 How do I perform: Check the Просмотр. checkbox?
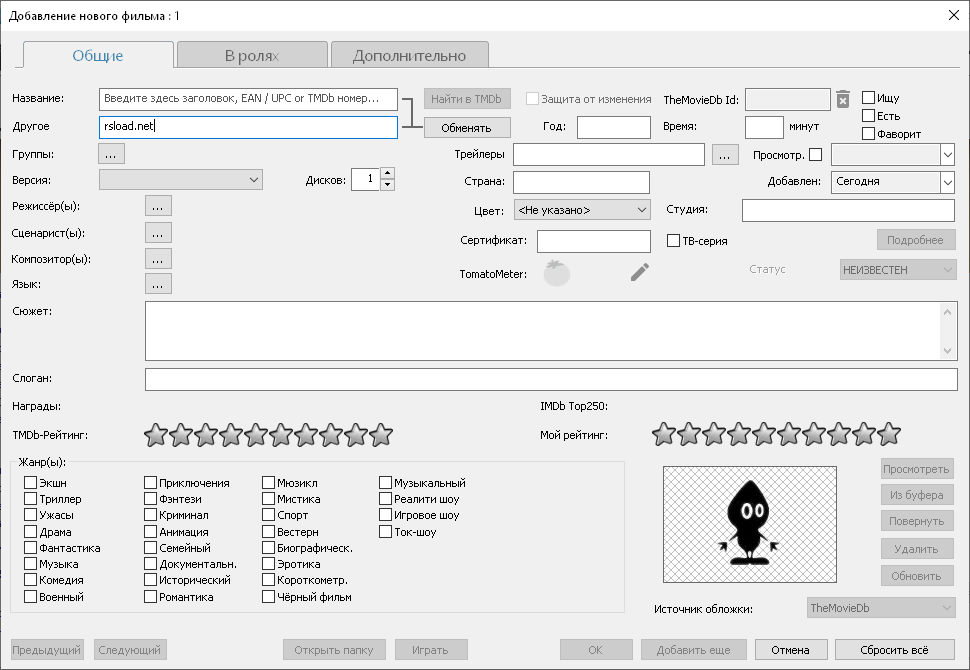tap(816, 155)
